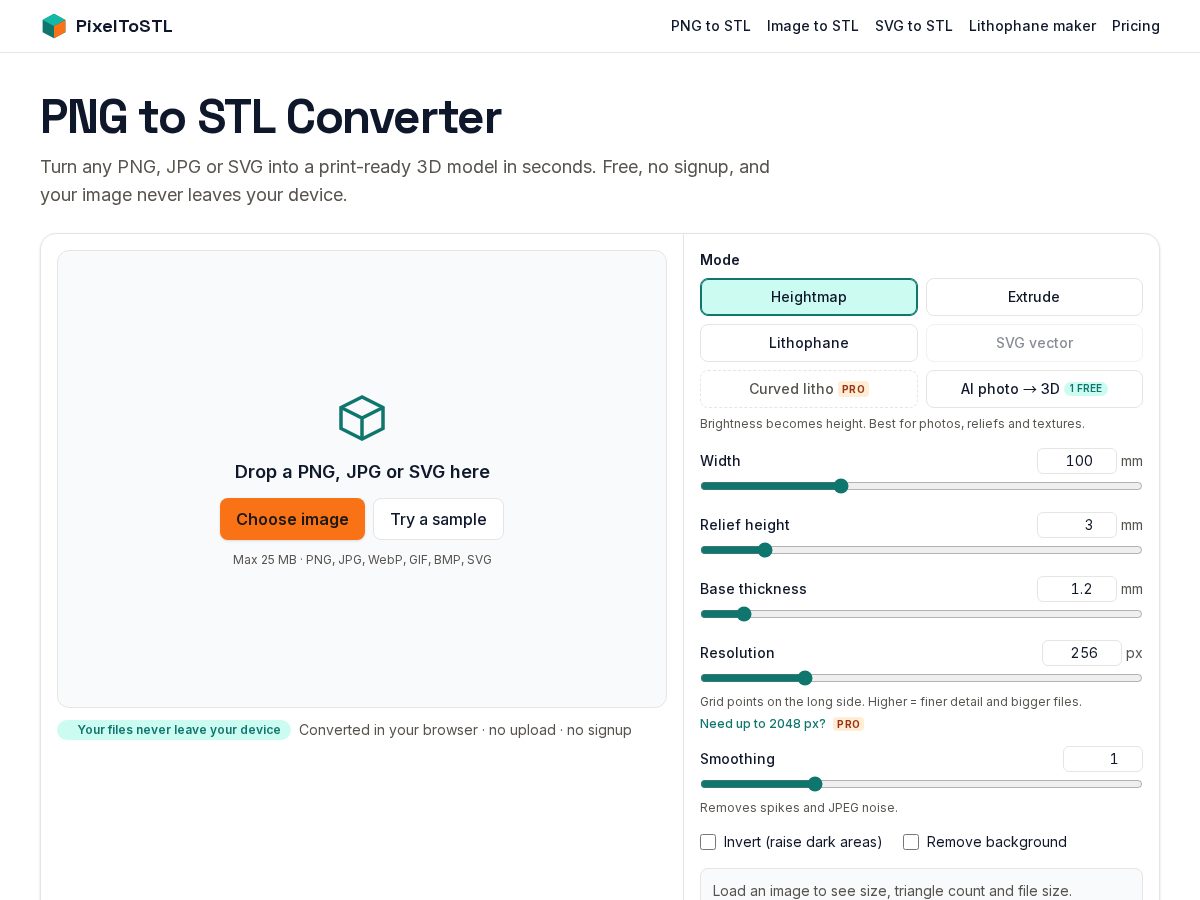The width and height of the screenshot is (1200, 900).
Task: Click the Grid points on the long side hint
Action: [891, 702]
